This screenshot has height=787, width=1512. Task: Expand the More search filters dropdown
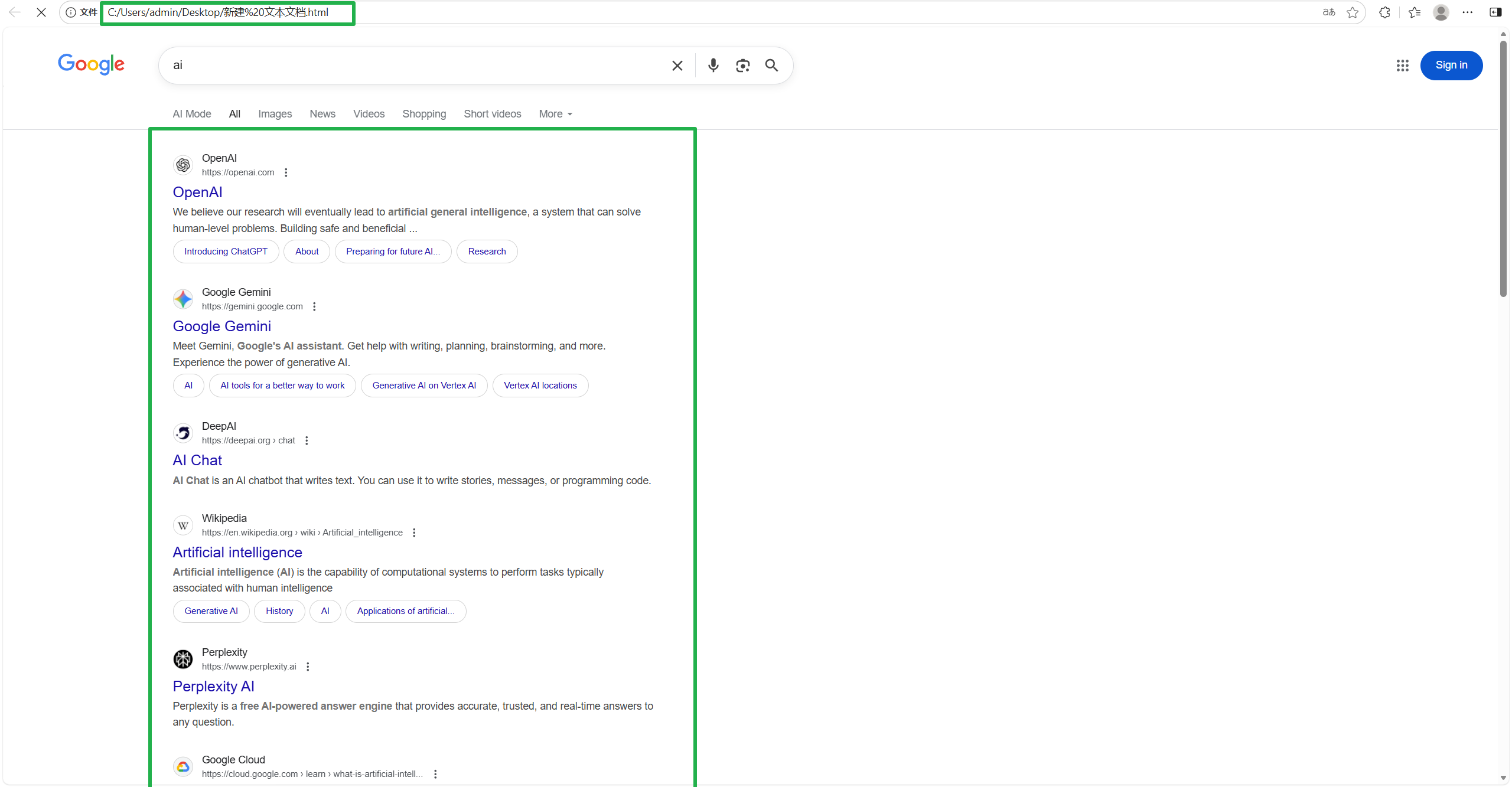point(555,114)
